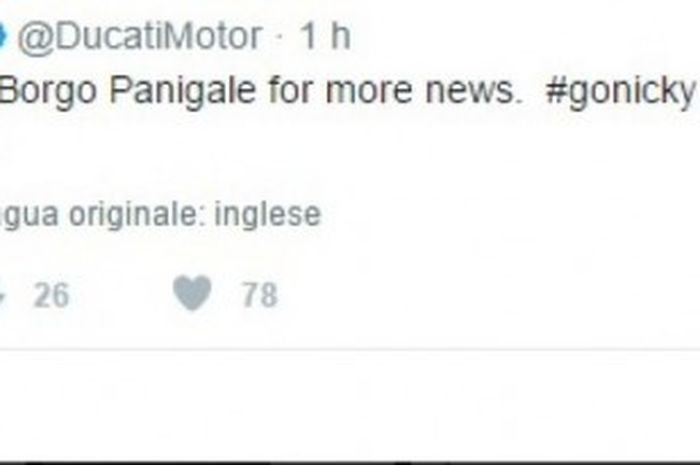
Task: Click the dot separator after @DucatiMotor
Action: coord(280,37)
